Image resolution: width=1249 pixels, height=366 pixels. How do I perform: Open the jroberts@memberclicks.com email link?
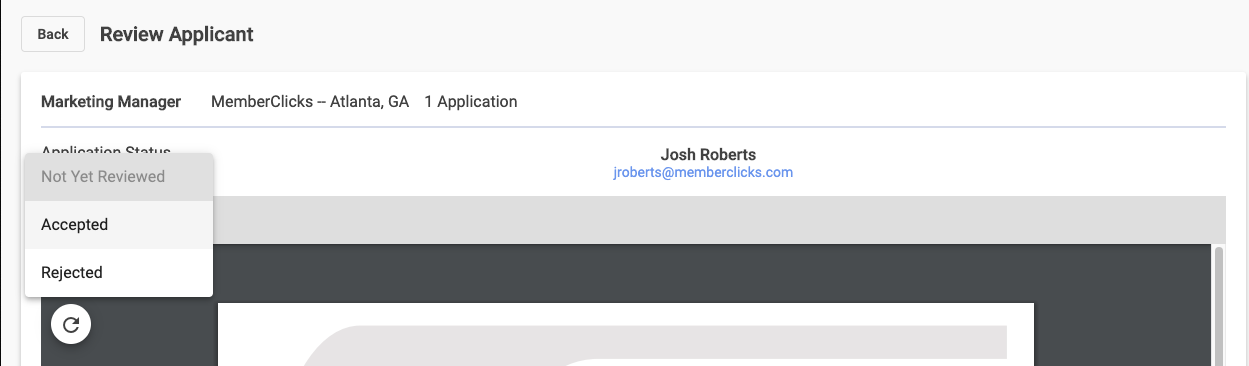click(703, 172)
